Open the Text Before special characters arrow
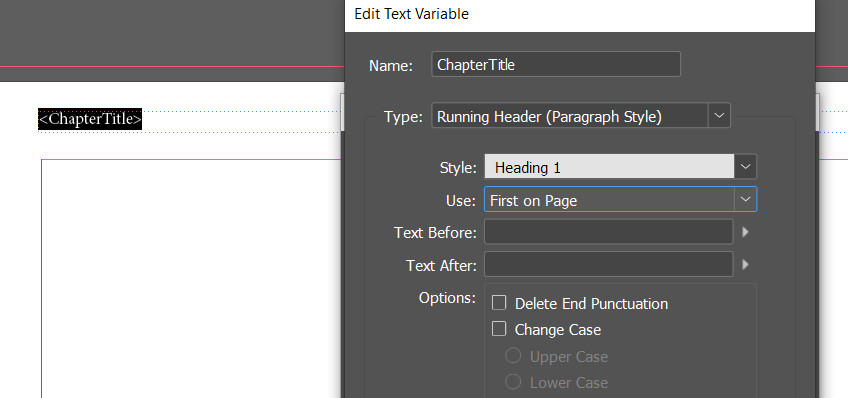This screenshot has height=398, width=848. (746, 232)
